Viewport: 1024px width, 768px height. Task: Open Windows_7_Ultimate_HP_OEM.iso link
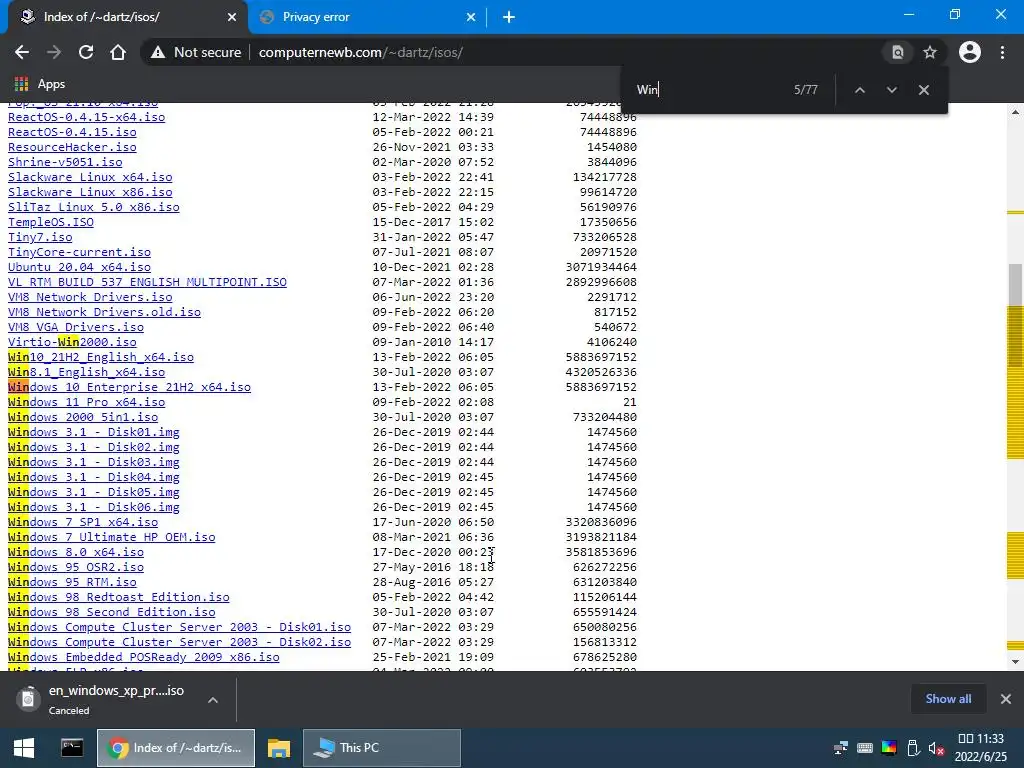[x=112, y=537]
